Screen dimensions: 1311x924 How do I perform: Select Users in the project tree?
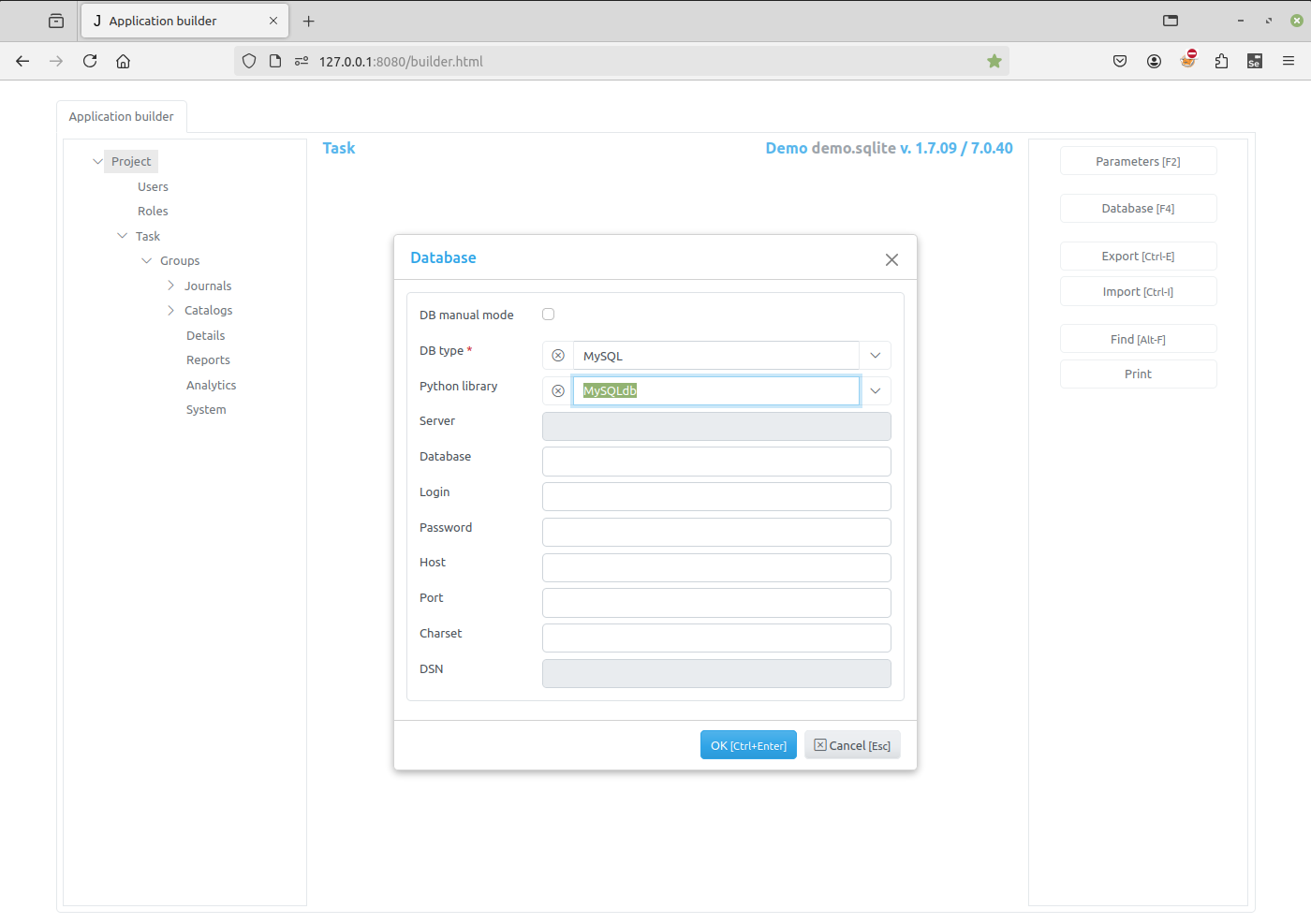[153, 187]
